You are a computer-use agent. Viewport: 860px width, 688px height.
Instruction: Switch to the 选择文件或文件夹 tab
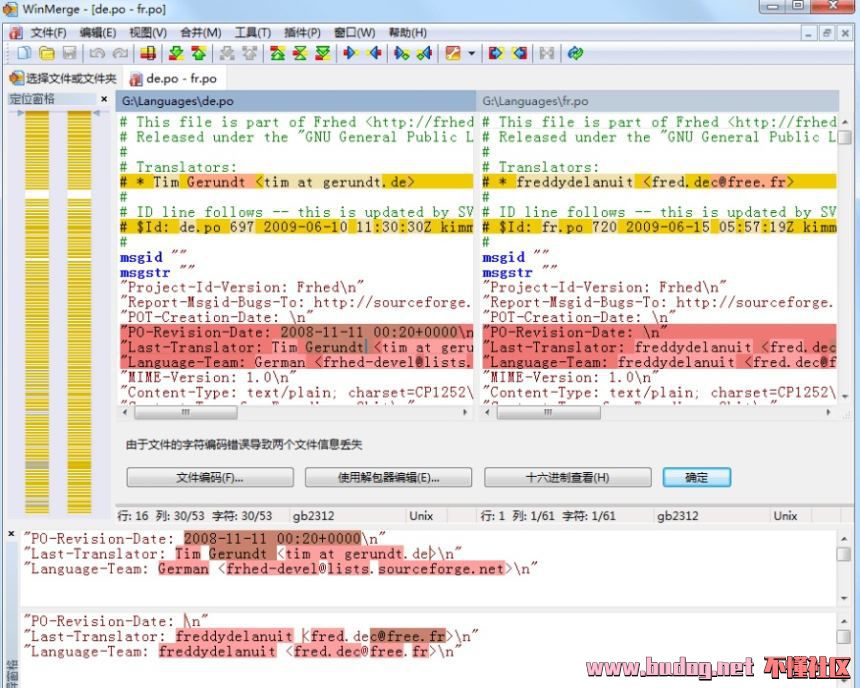click(63, 78)
